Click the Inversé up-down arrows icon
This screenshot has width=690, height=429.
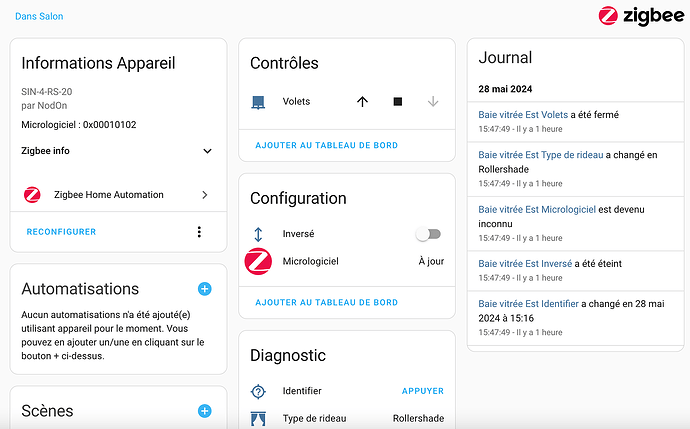[258, 234]
